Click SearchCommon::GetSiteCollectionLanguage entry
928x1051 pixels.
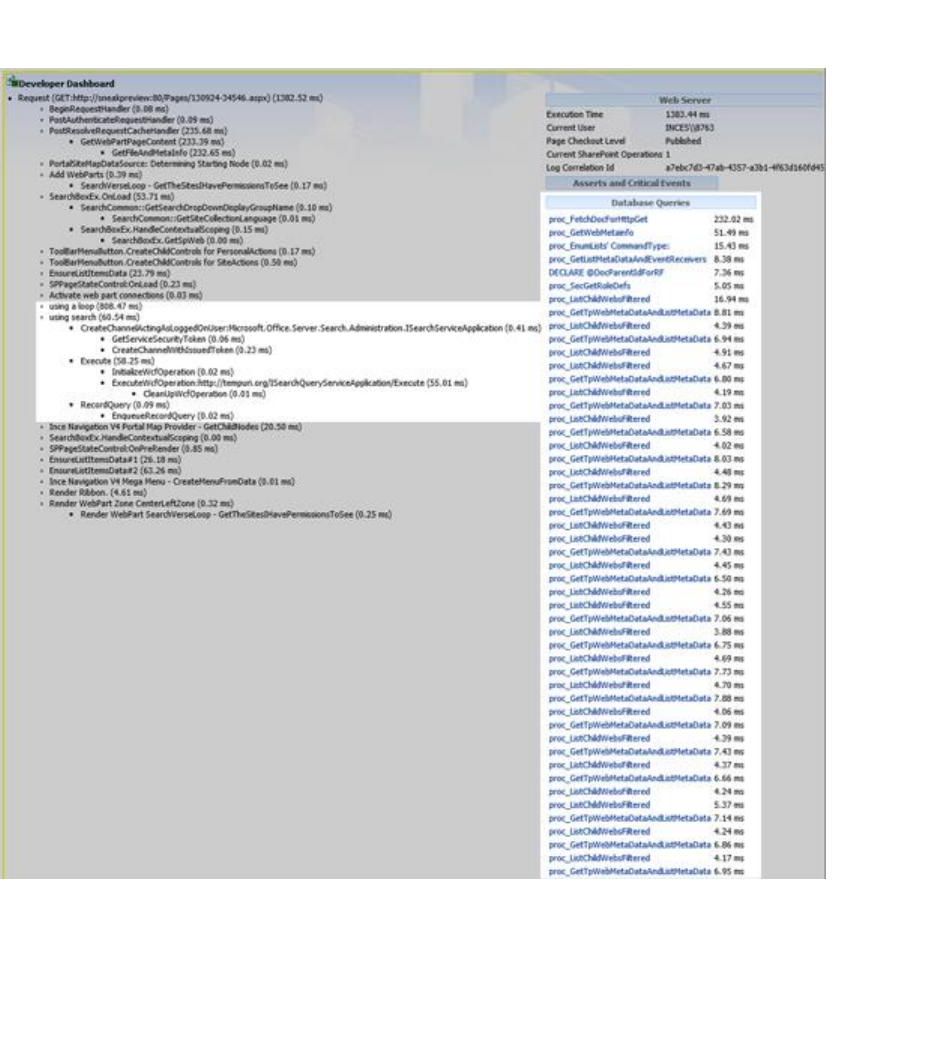click(213, 219)
